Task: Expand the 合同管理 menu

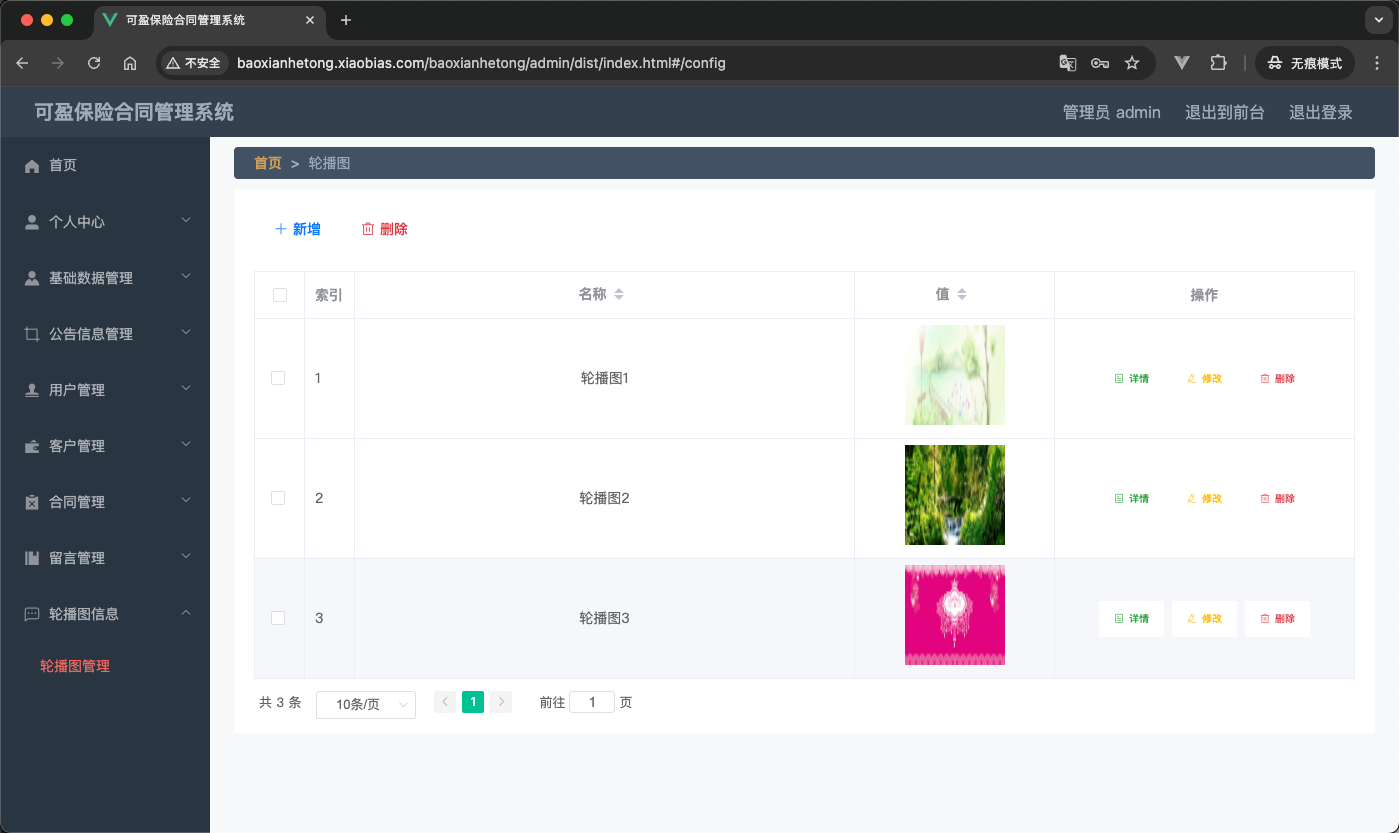Action: tap(186, 501)
